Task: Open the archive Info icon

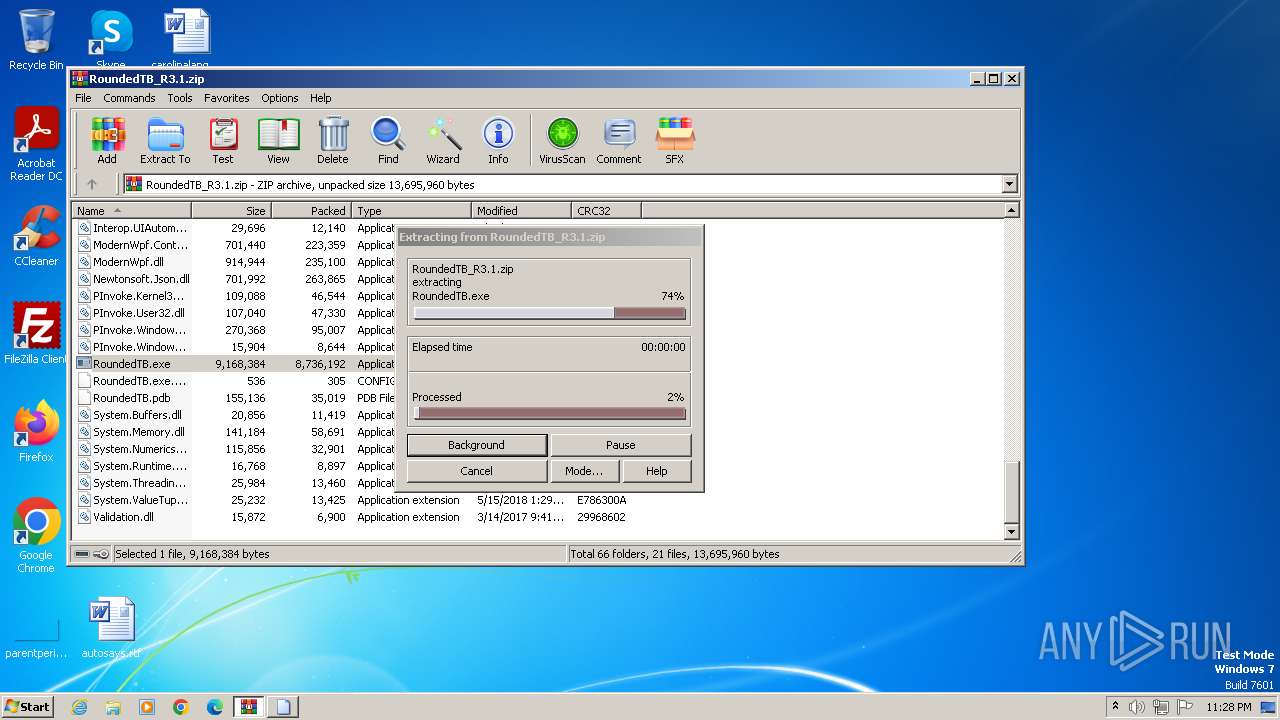Action: [x=498, y=140]
